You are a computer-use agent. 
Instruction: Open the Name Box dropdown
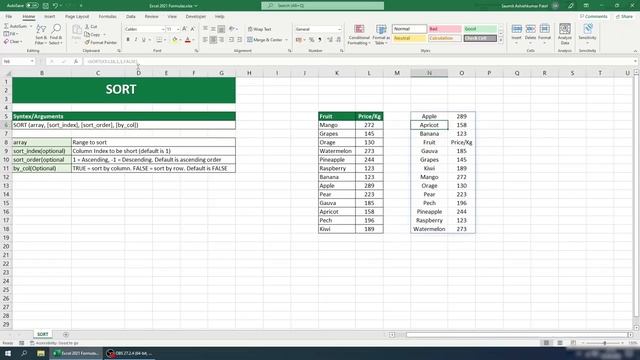pyautogui.click(x=32, y=62)
